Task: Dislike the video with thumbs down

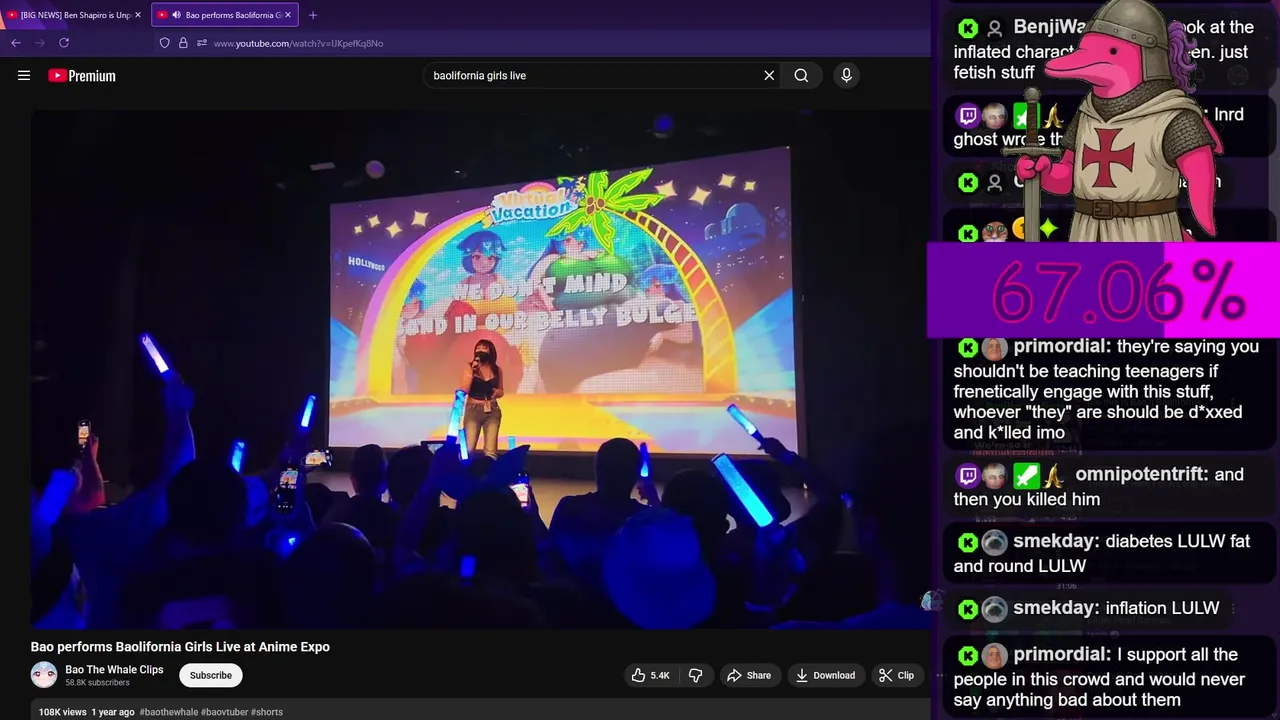Action: [695, 675]
